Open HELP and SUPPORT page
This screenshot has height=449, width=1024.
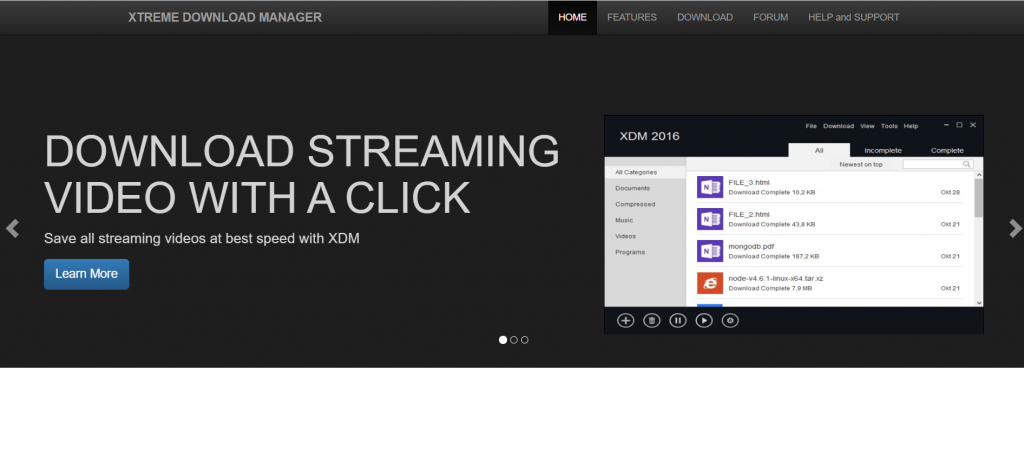click(854, 18)
